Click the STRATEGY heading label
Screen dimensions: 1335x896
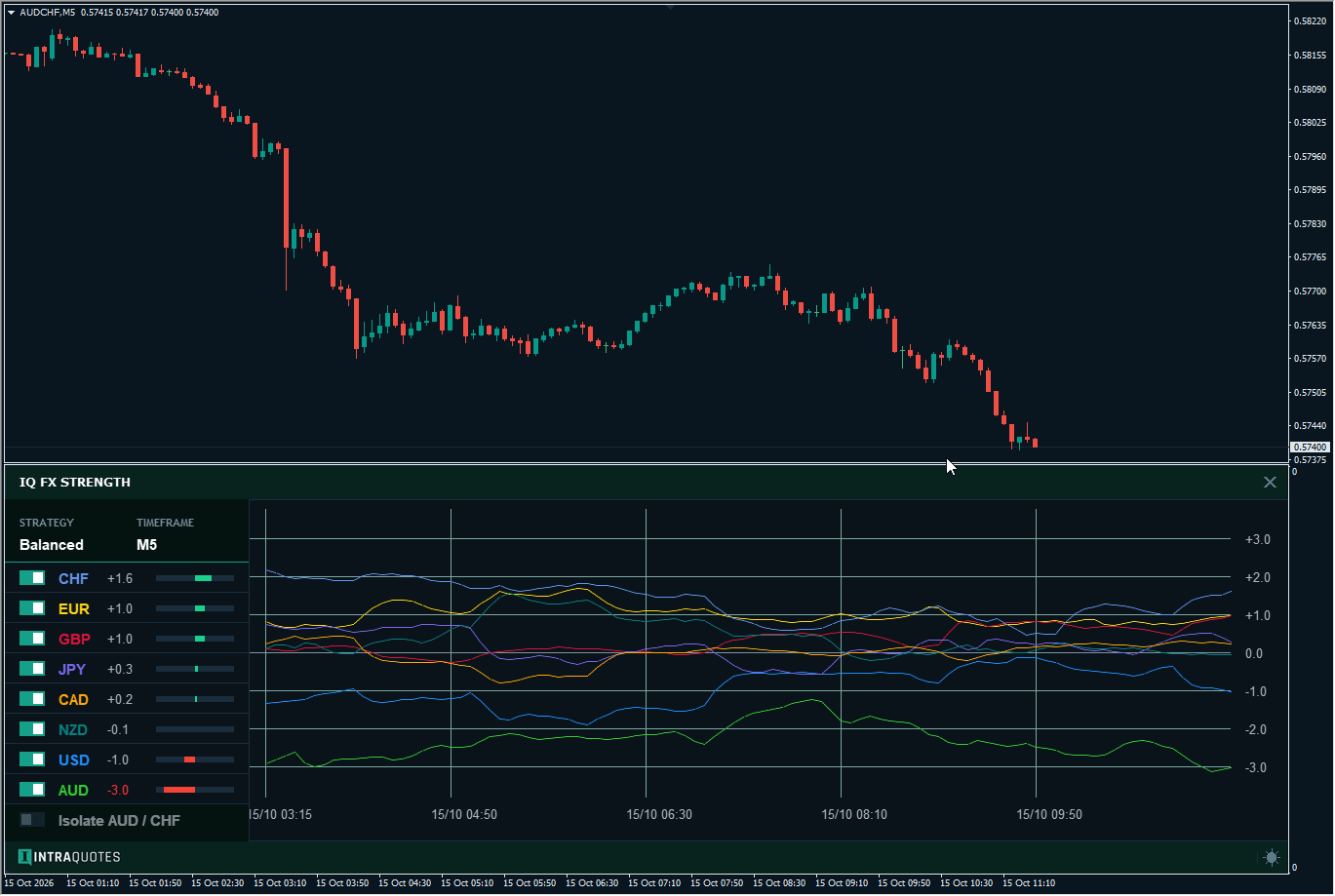click(47, 523)
